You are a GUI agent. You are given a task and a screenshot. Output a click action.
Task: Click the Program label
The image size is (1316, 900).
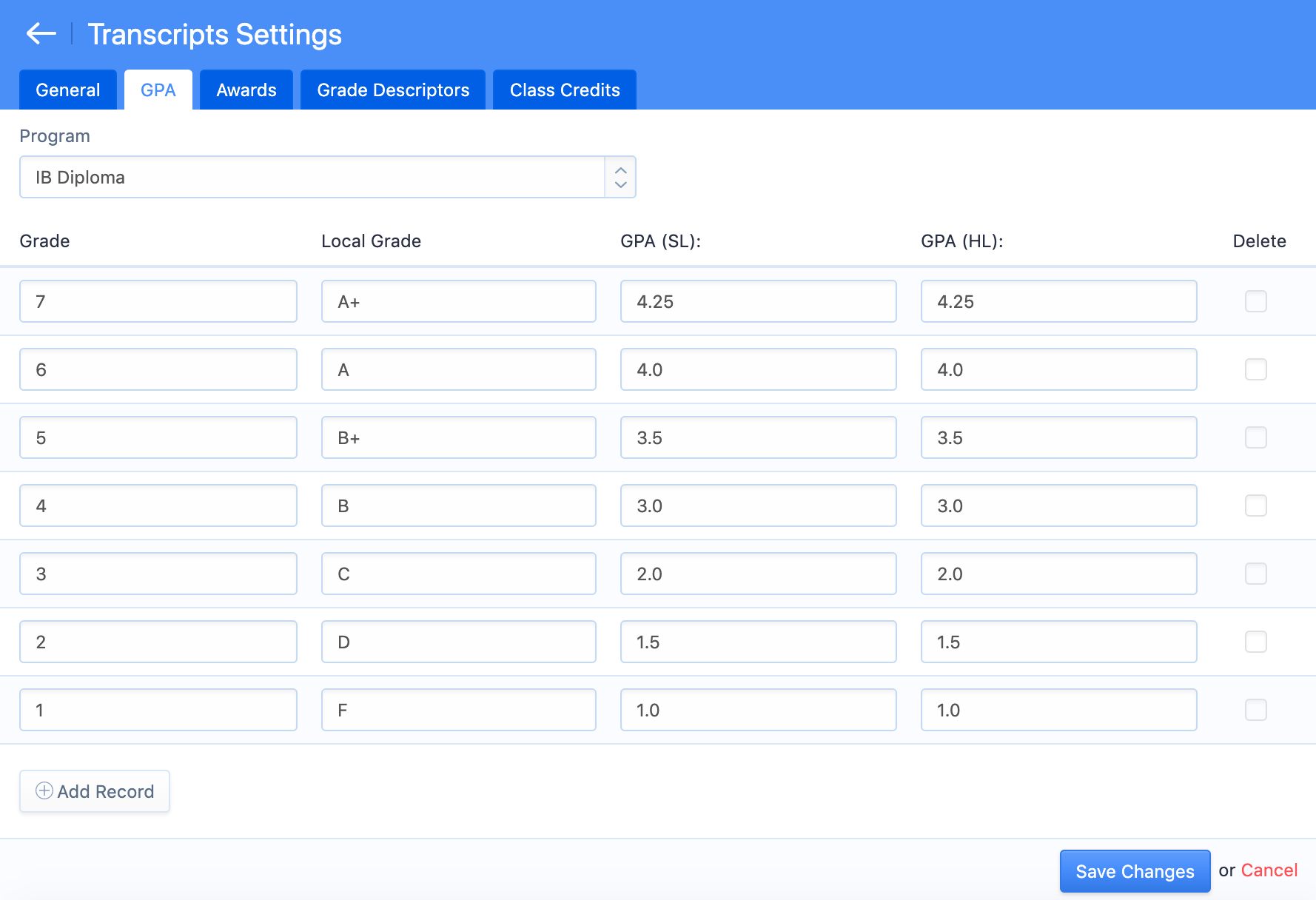tap(55, 136)
